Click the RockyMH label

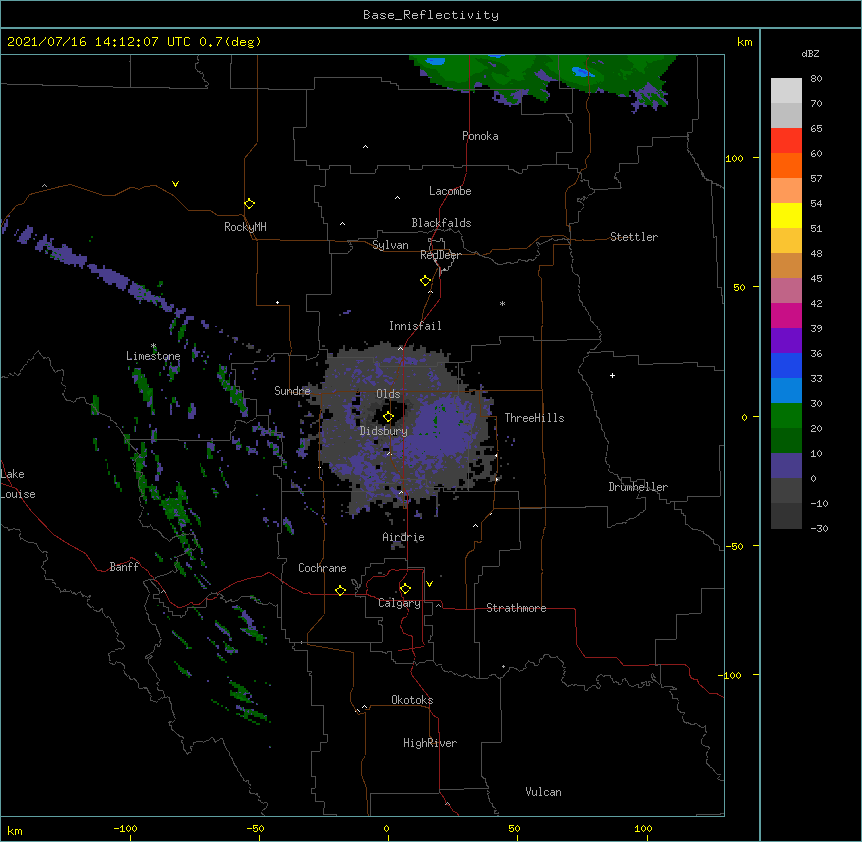pyautogui.click(x=245, y=227)
